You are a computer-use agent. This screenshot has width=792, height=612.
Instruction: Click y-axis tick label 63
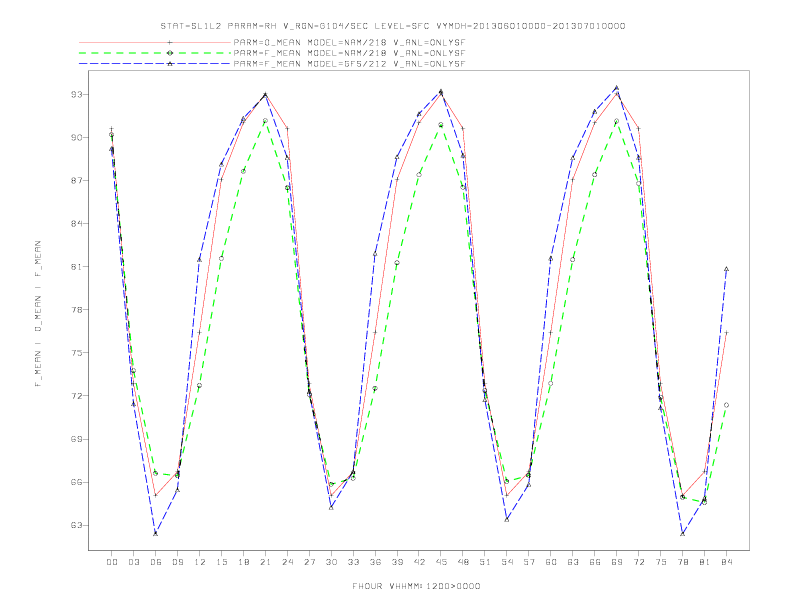pos(77,525)
